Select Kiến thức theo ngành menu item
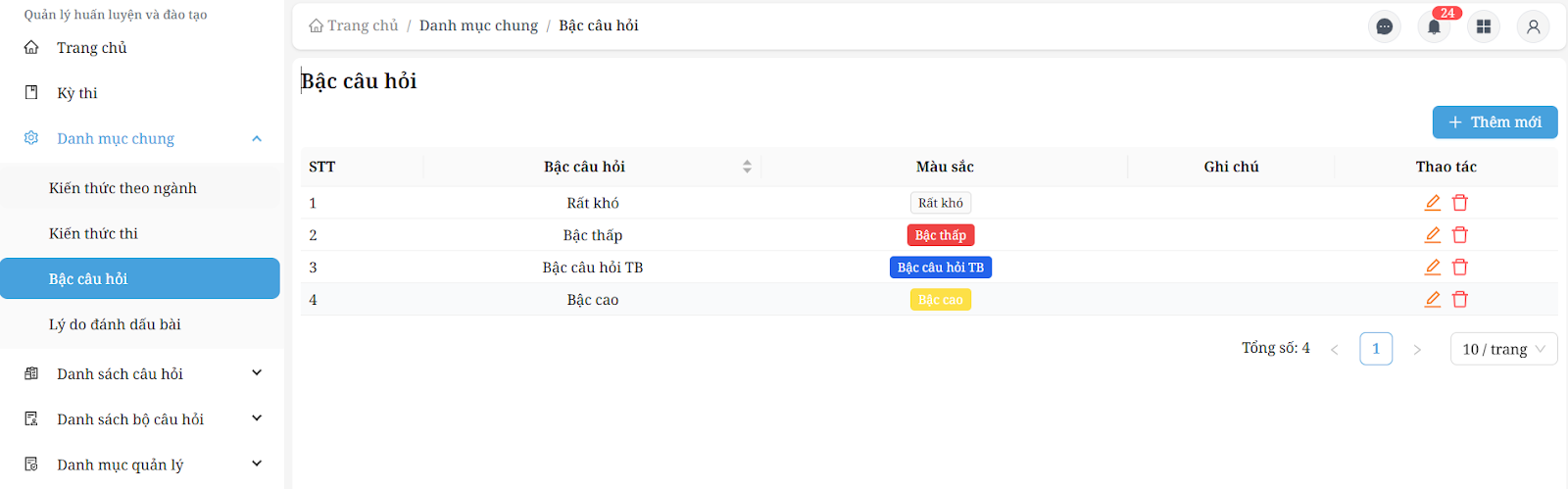Image resolution: width=1568 pixels, height=489 pixels. (122, 188)
